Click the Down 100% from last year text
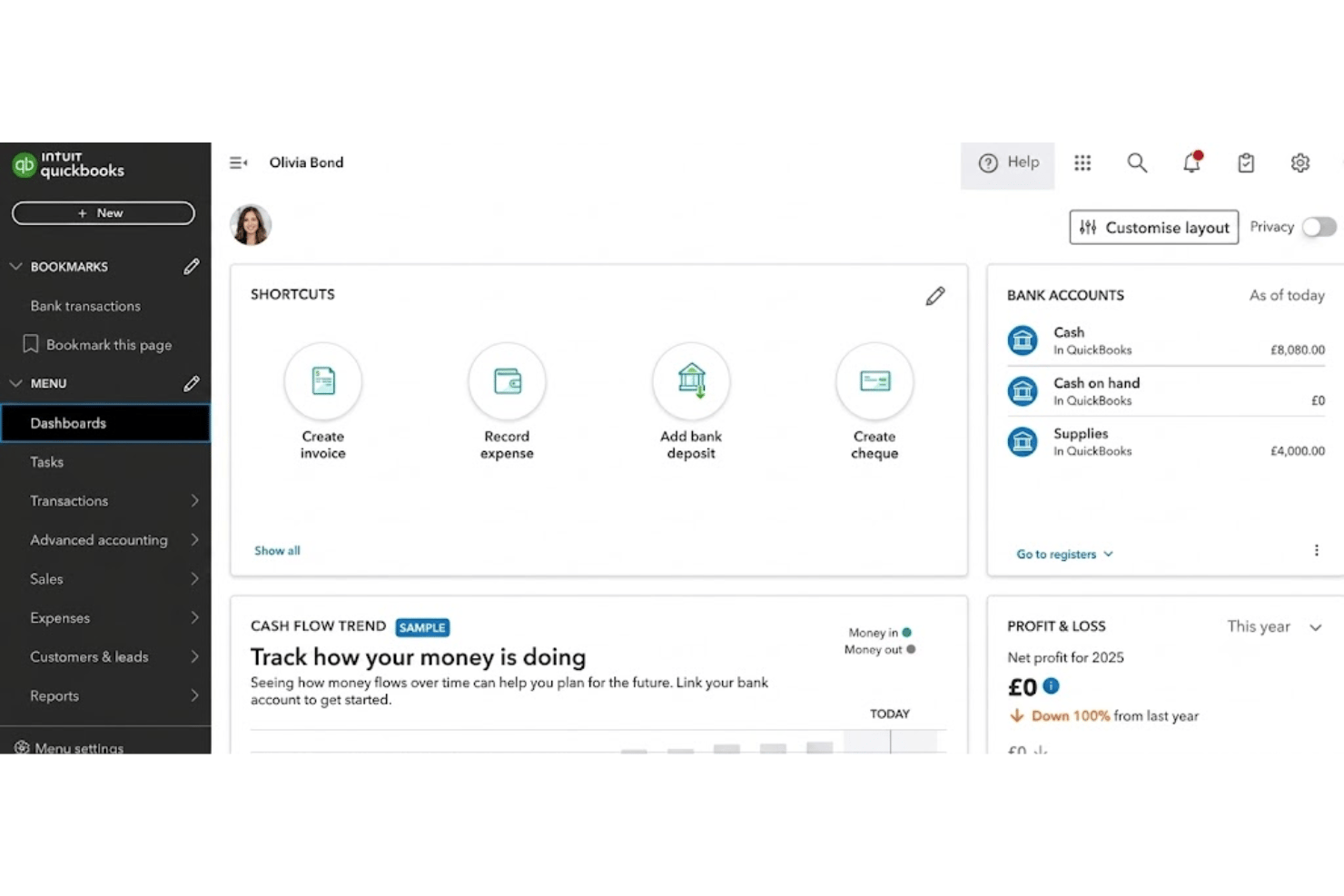Image resolution: width=1344 pixels, height=896 pixels. tap(1115, 716)
